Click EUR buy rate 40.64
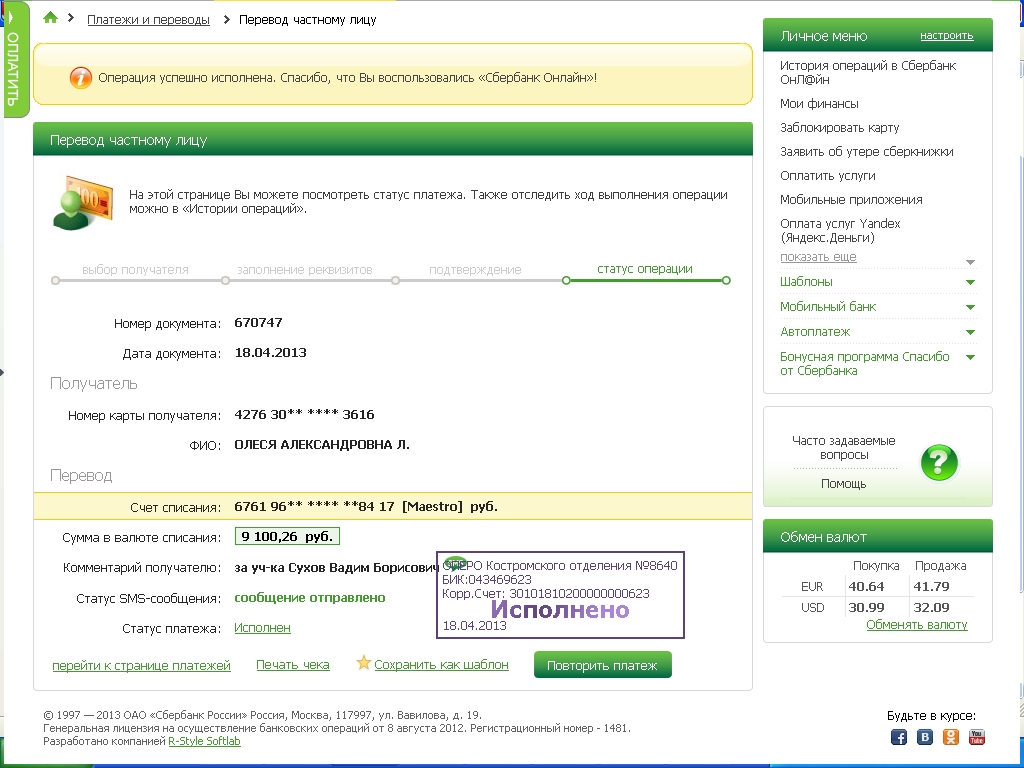This screenshot has height=768, width=1024. click(866, 586)
